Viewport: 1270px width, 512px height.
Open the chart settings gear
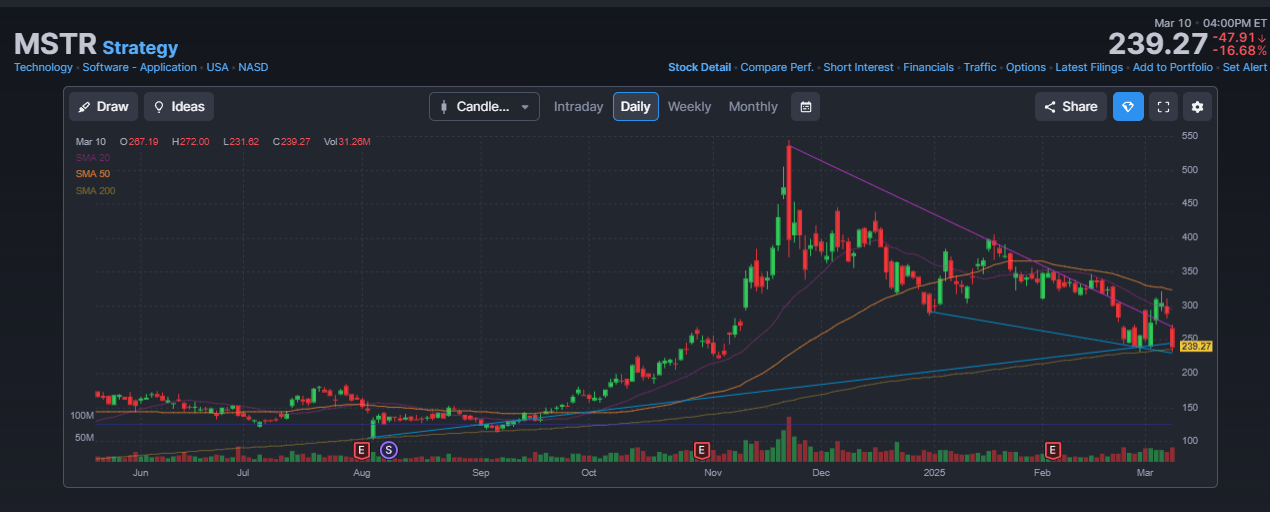(1198, 107)
